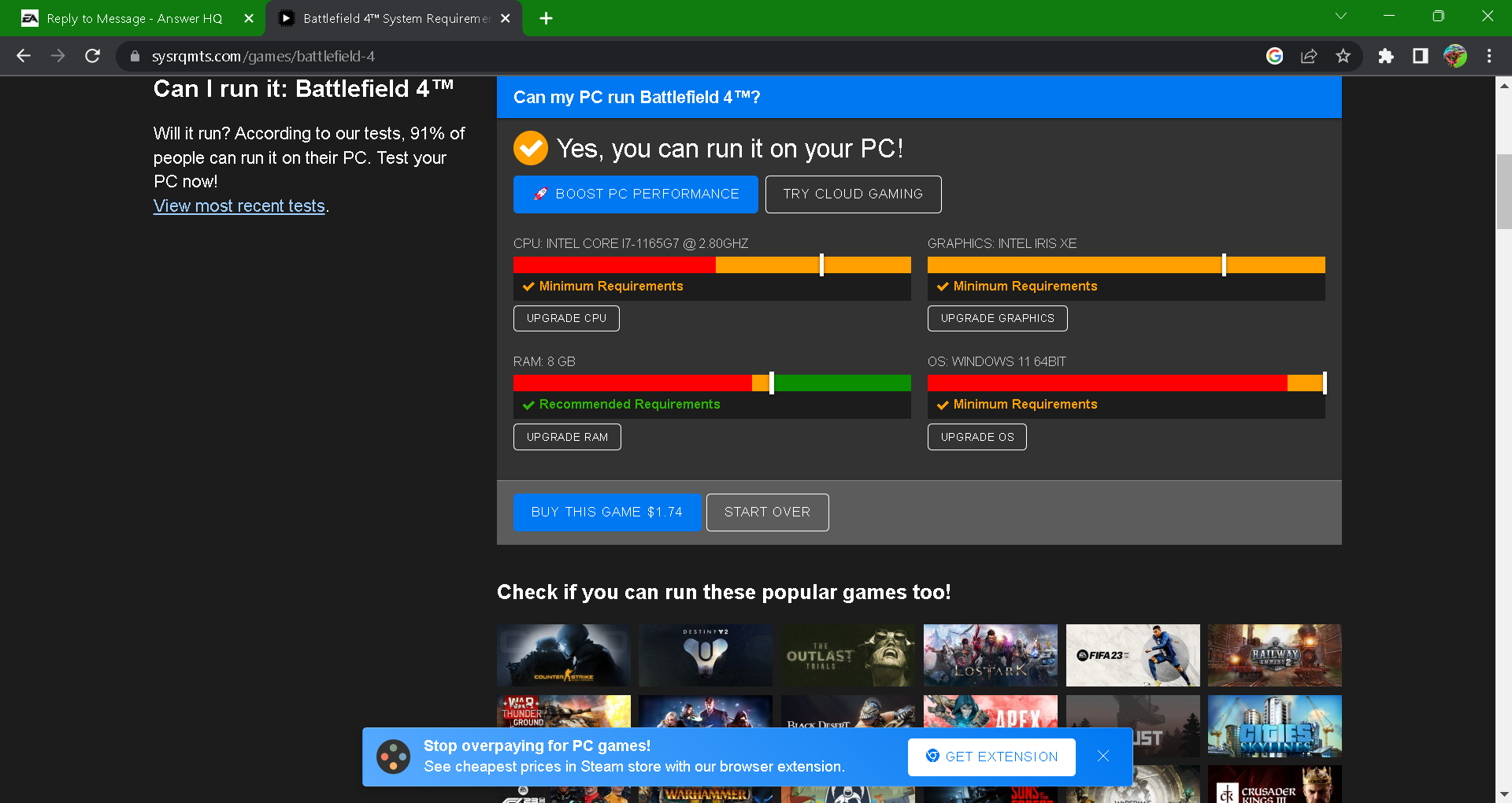Toggle Chrome side panel icon
The width and height of the screenshot is (1512, 803).
(x=1421, y=56)
